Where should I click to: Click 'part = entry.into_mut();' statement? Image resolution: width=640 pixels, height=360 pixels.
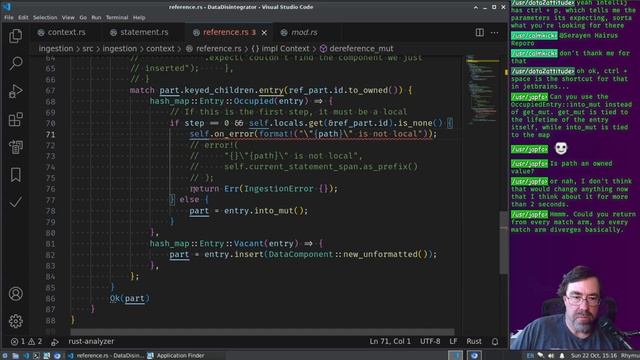[x=249, y=211]
